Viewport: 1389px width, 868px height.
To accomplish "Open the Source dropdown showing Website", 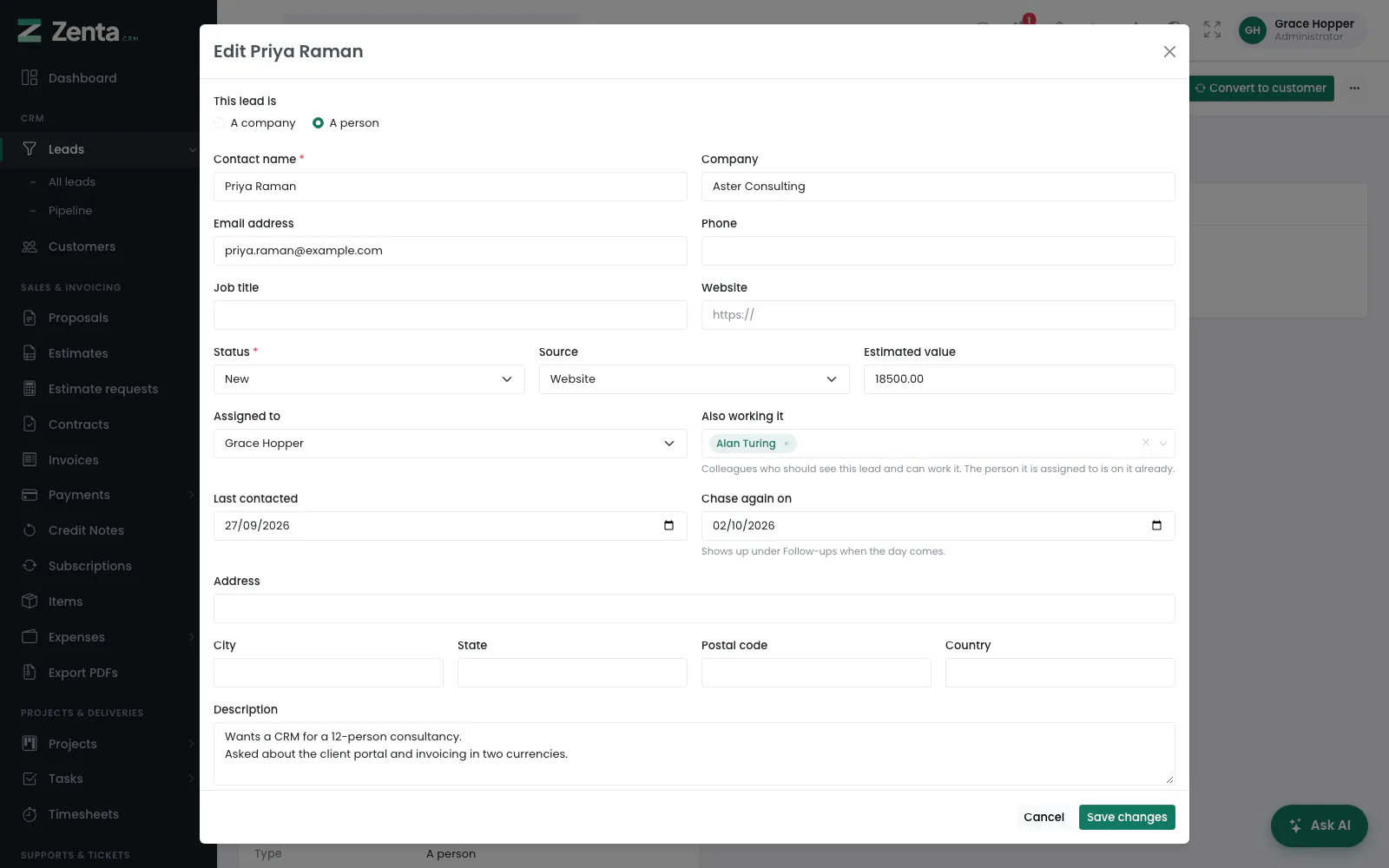I will coord(694,379).
